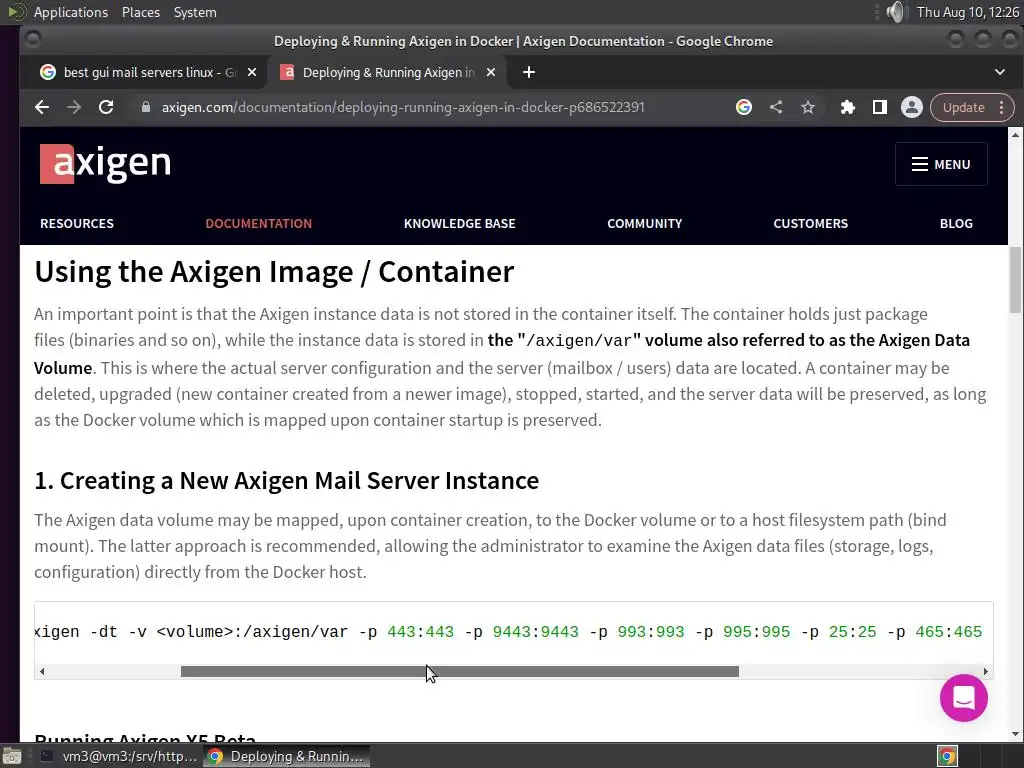The height and width of the screenshot is (768, 1024).
Task: Open the System menu in top panel
Action: pos(195,12)
